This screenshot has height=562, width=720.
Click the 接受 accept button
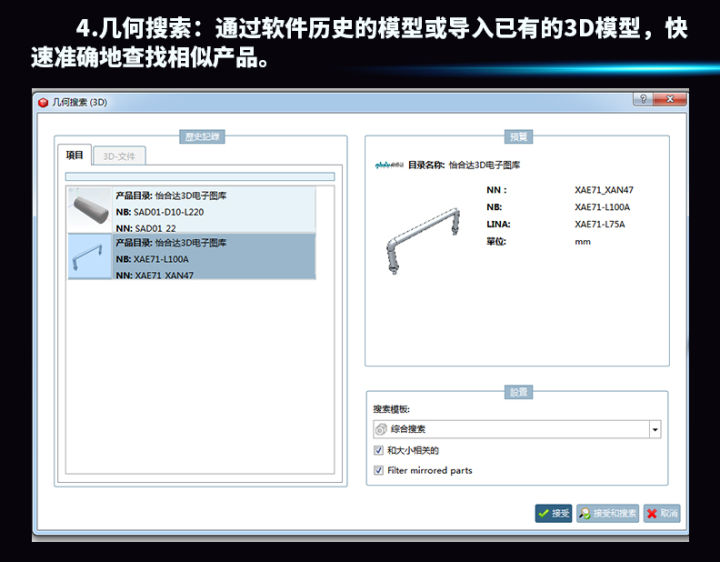tap(553, 513)
